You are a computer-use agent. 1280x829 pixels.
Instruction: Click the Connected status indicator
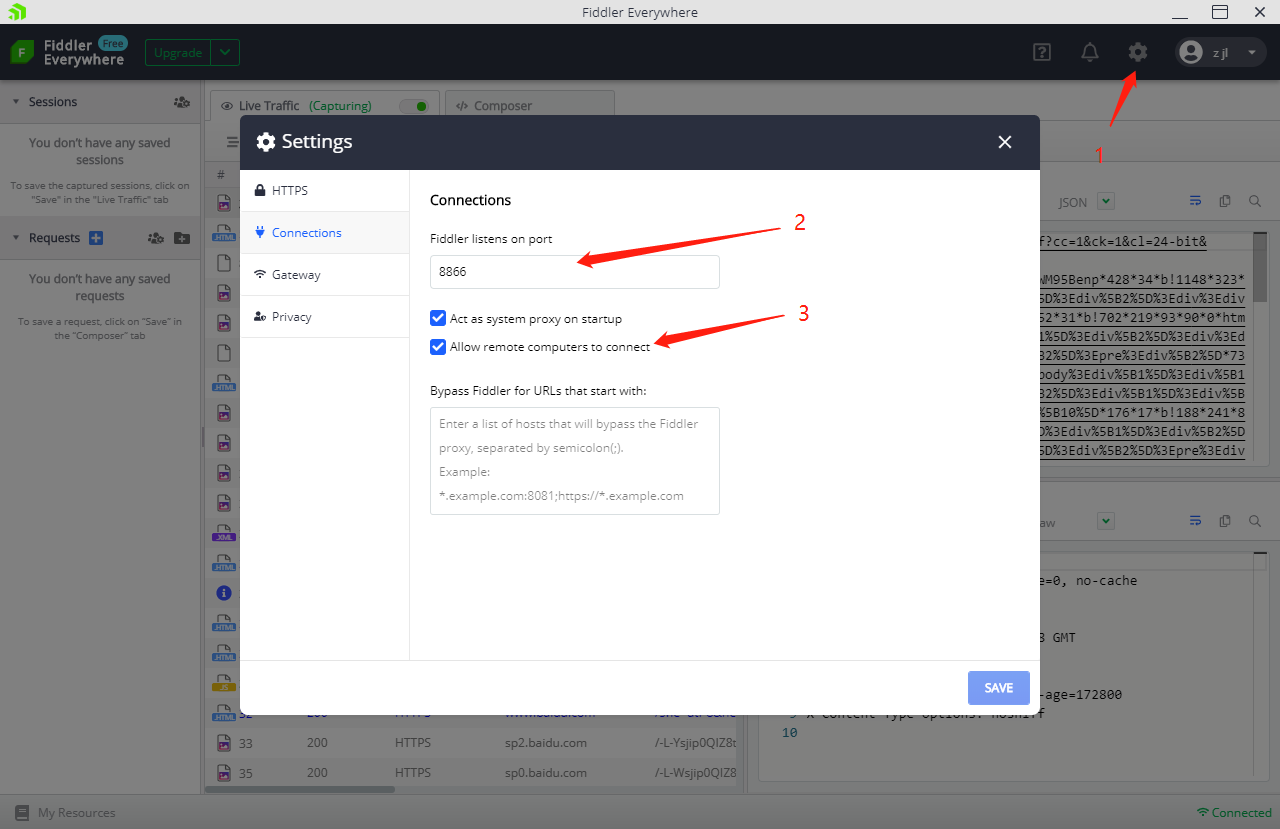(1235, 813)
